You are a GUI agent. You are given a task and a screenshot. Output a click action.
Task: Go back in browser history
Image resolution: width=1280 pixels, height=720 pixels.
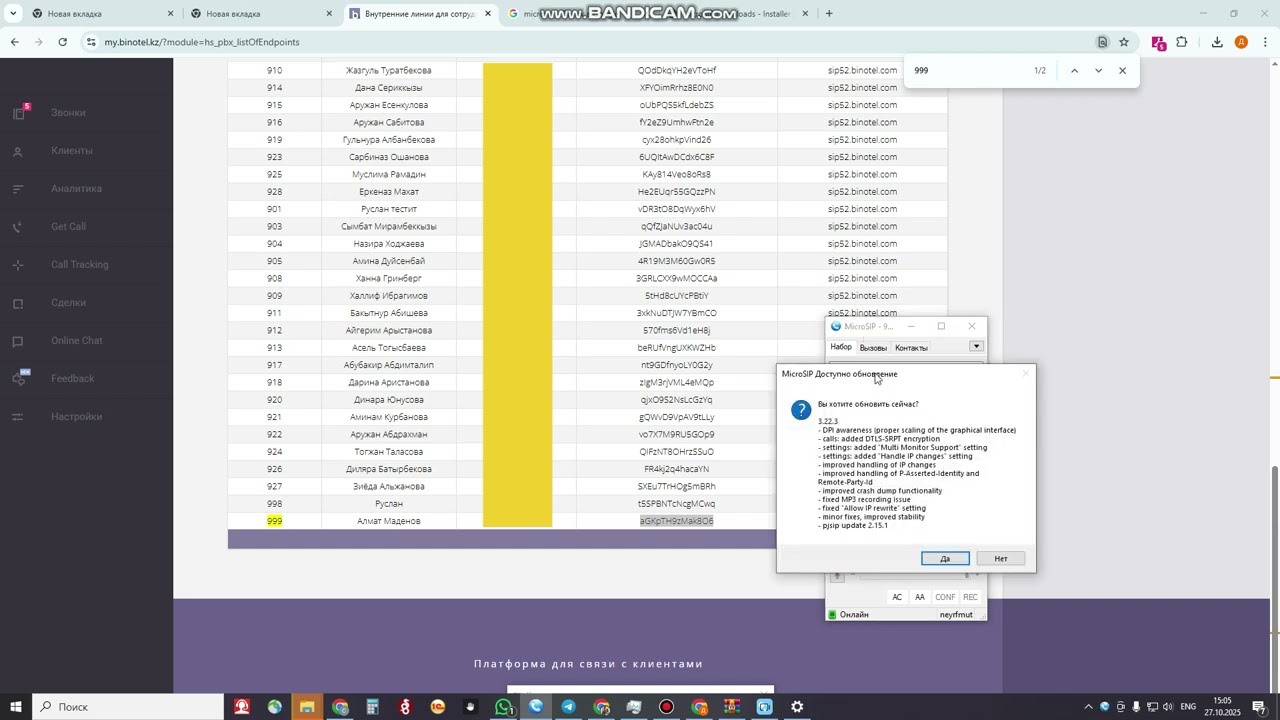(x=14, y=42)
